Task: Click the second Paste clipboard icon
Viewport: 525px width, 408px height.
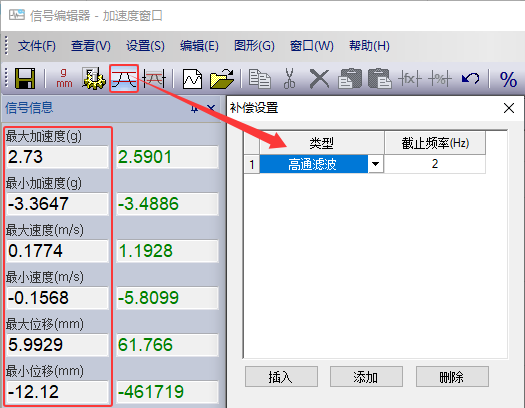Action: point(379,79)
